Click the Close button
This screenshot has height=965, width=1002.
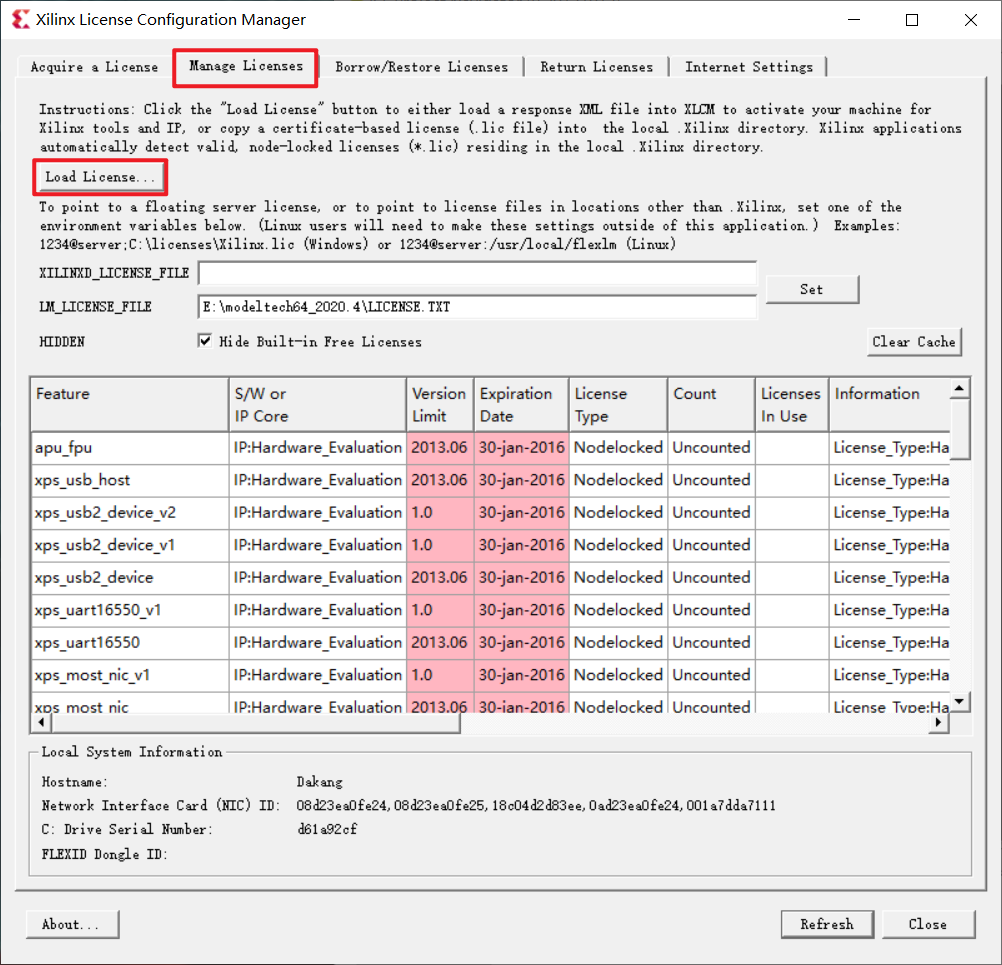click(928, 924)
